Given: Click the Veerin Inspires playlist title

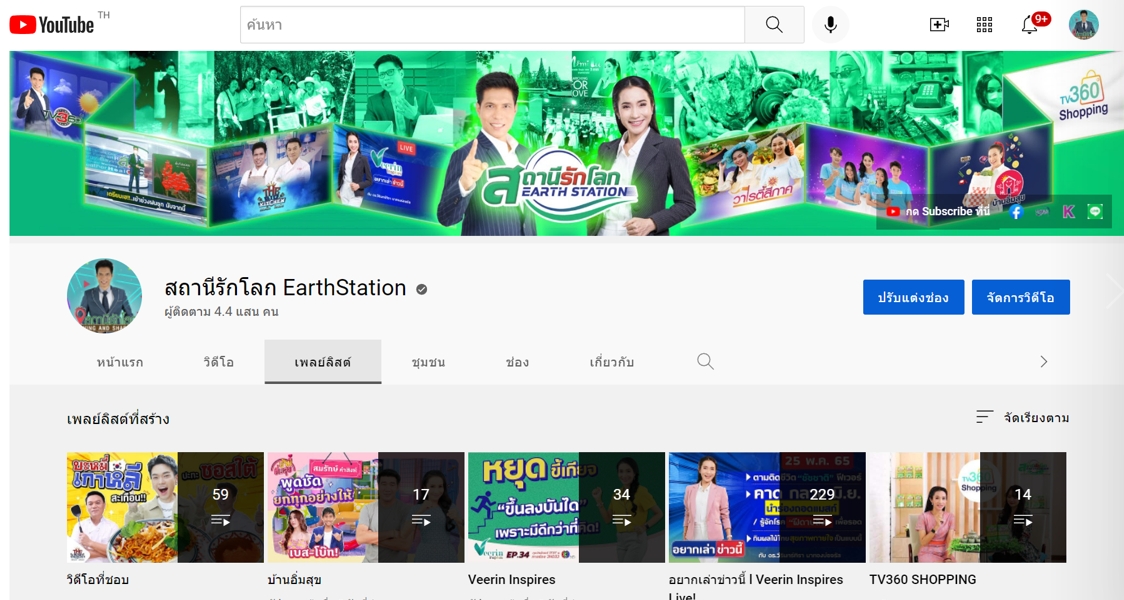Looking at the screenshot, I should tap(512, 579).
